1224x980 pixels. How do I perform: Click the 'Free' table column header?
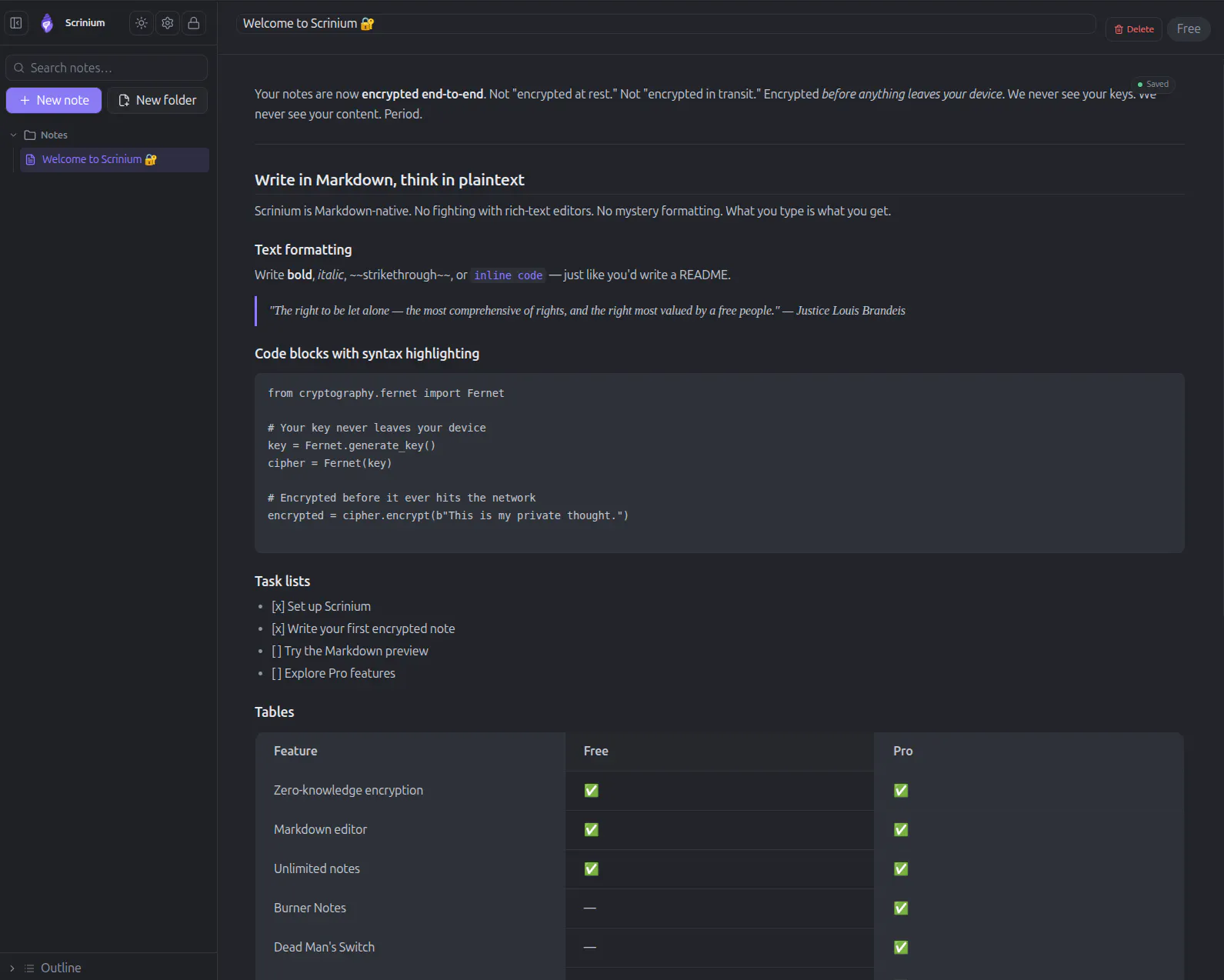(x=596, y=751)
